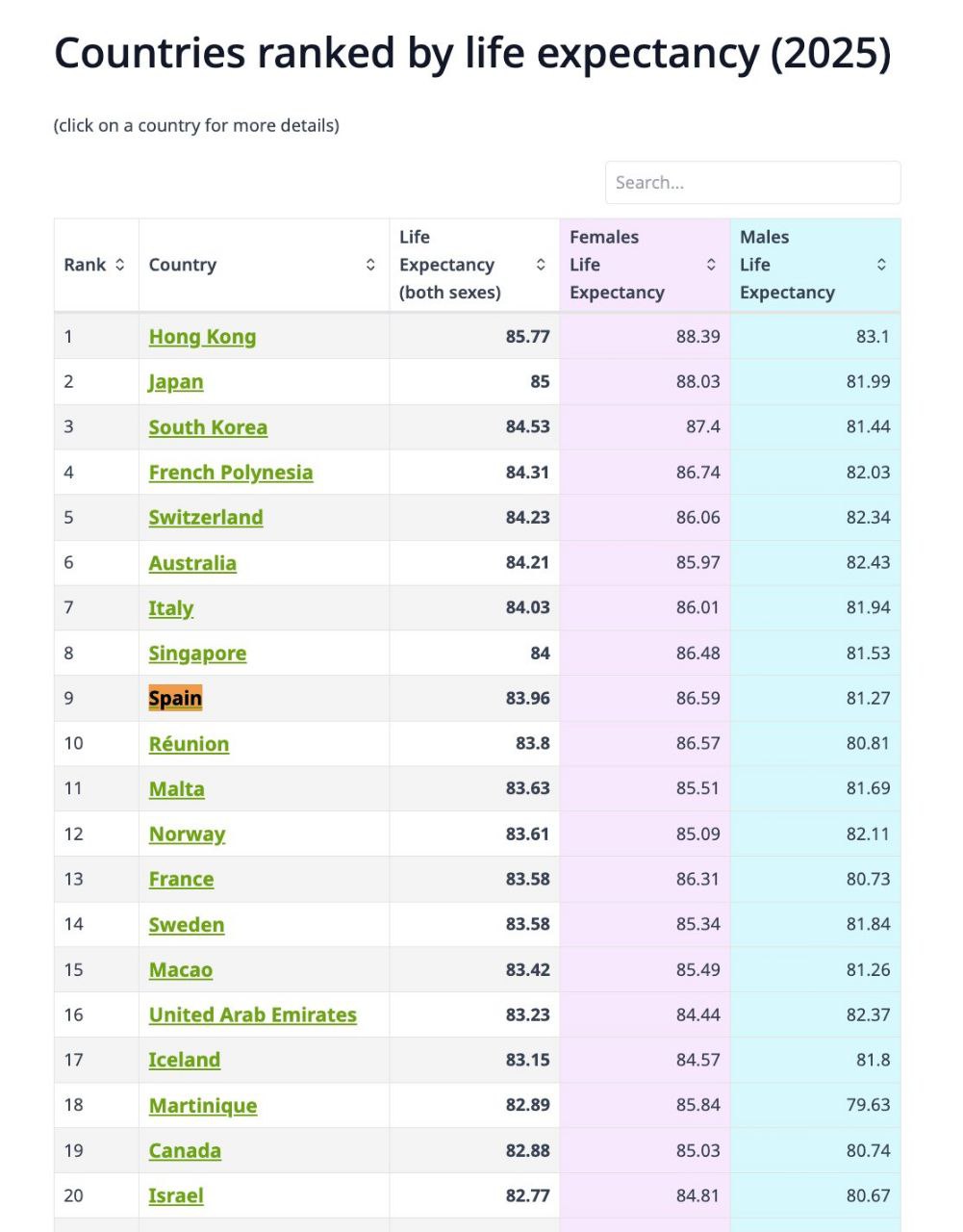Select the Martinique link
The height and width of the screenshot is (1232, 963).
(203, 1106)
